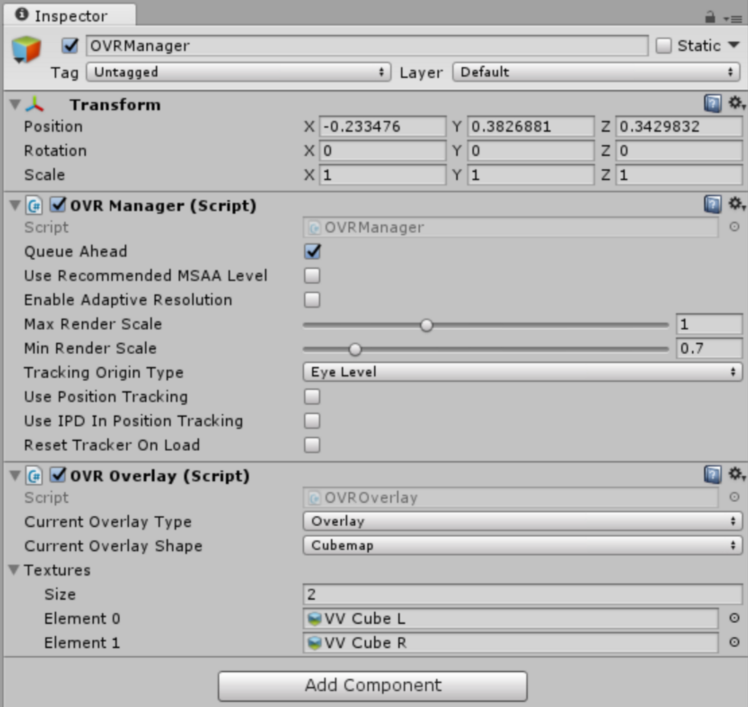The image size is (748, 707).
Task: Click the Rotation Y field
Action: (531, 151)
